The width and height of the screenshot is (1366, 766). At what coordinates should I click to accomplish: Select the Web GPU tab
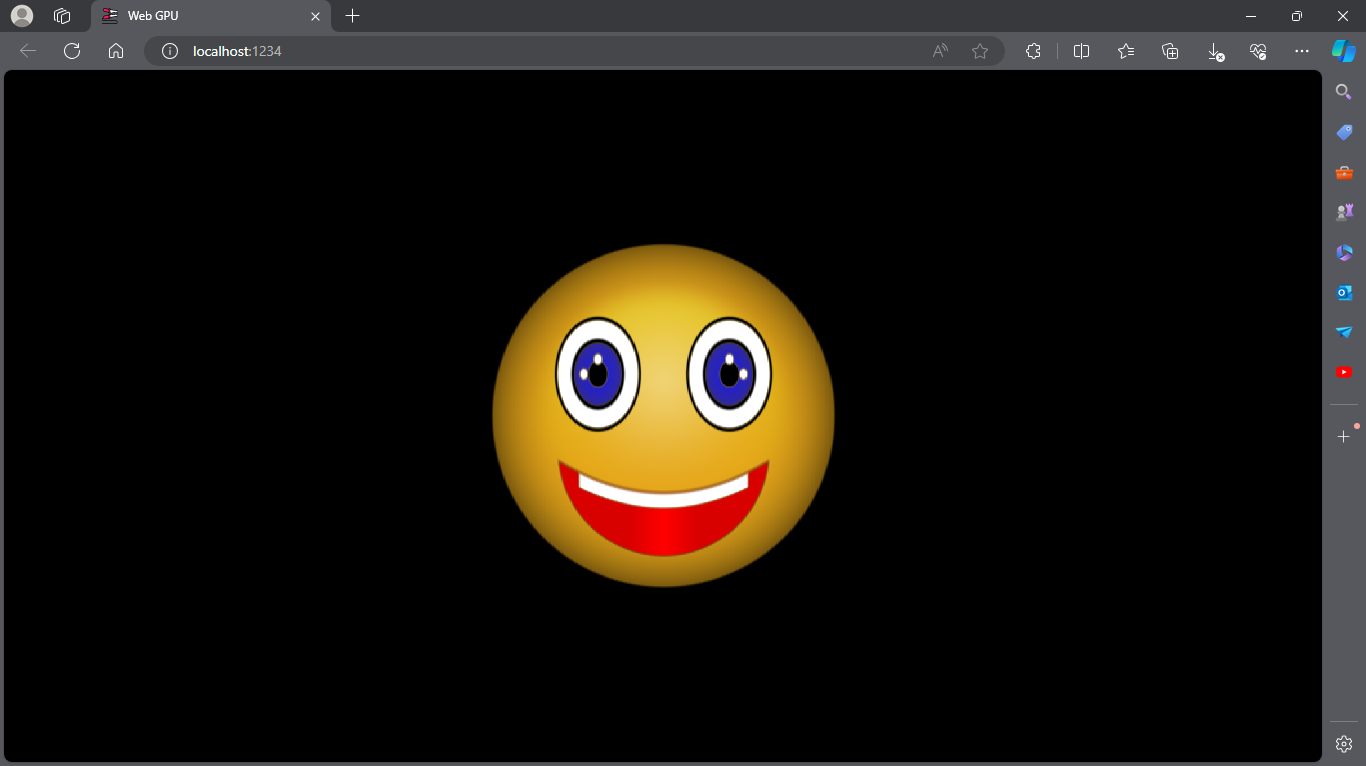click(200, 16)
